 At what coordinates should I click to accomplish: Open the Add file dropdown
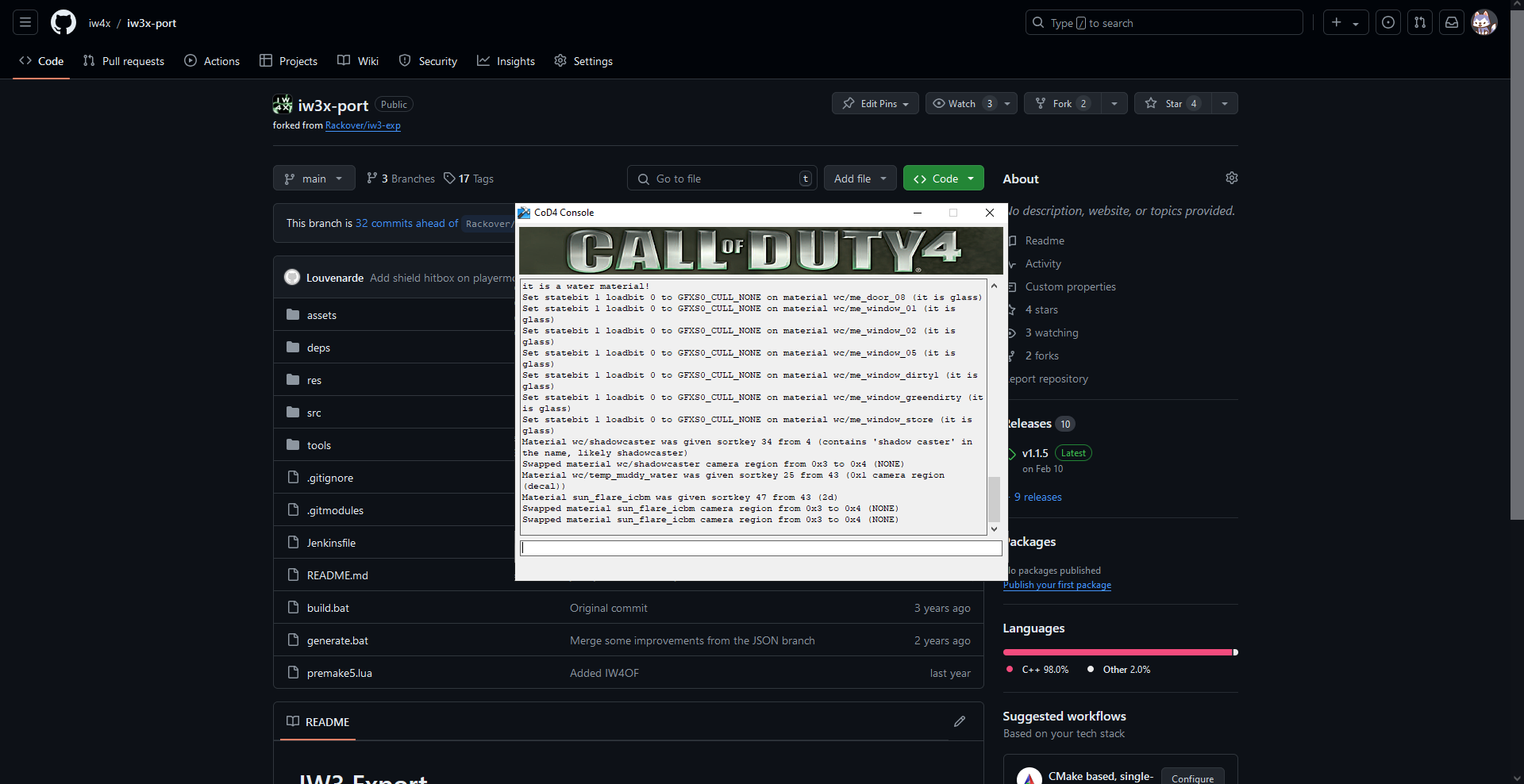860,179
